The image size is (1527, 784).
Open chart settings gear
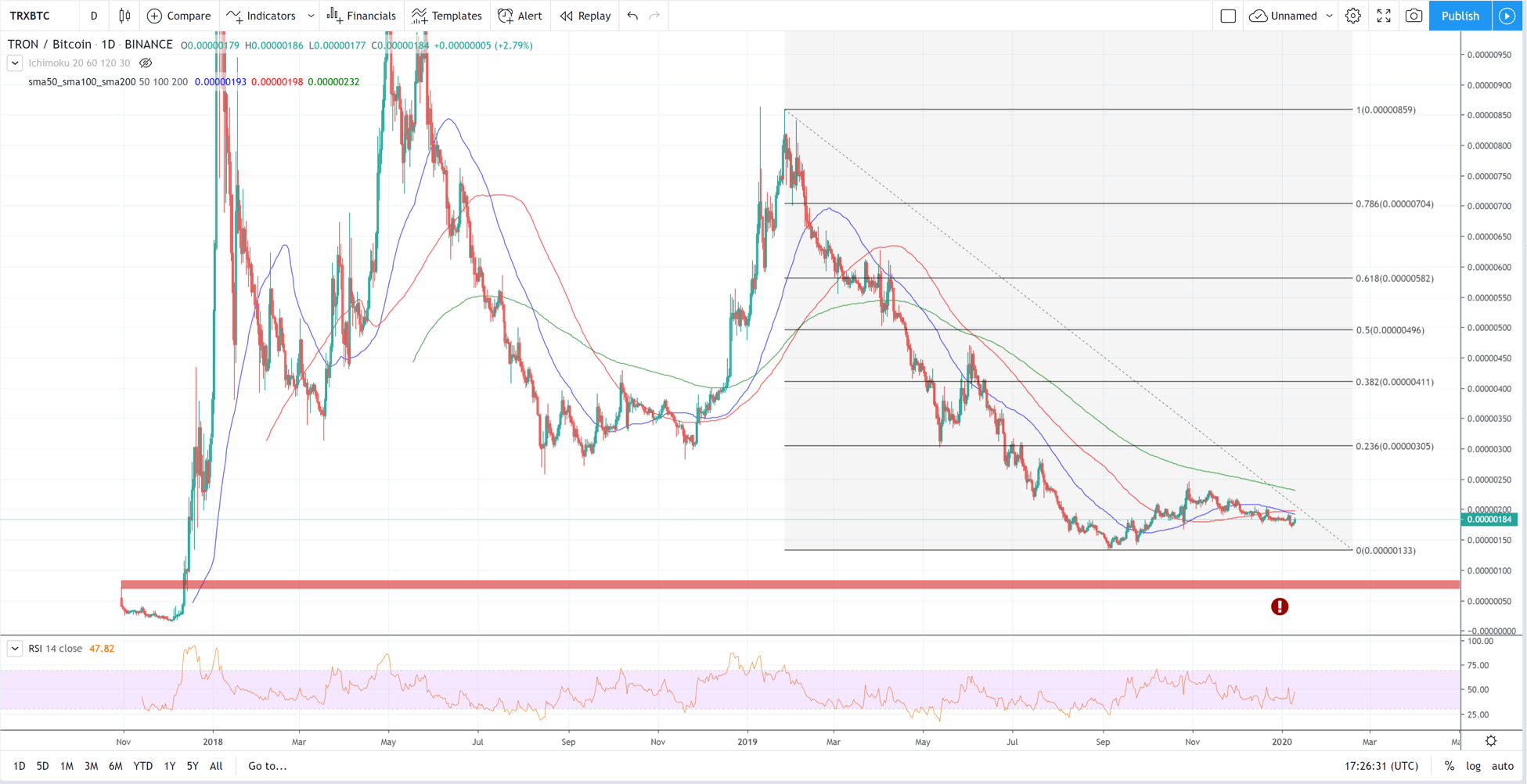tap(1352, 16)
